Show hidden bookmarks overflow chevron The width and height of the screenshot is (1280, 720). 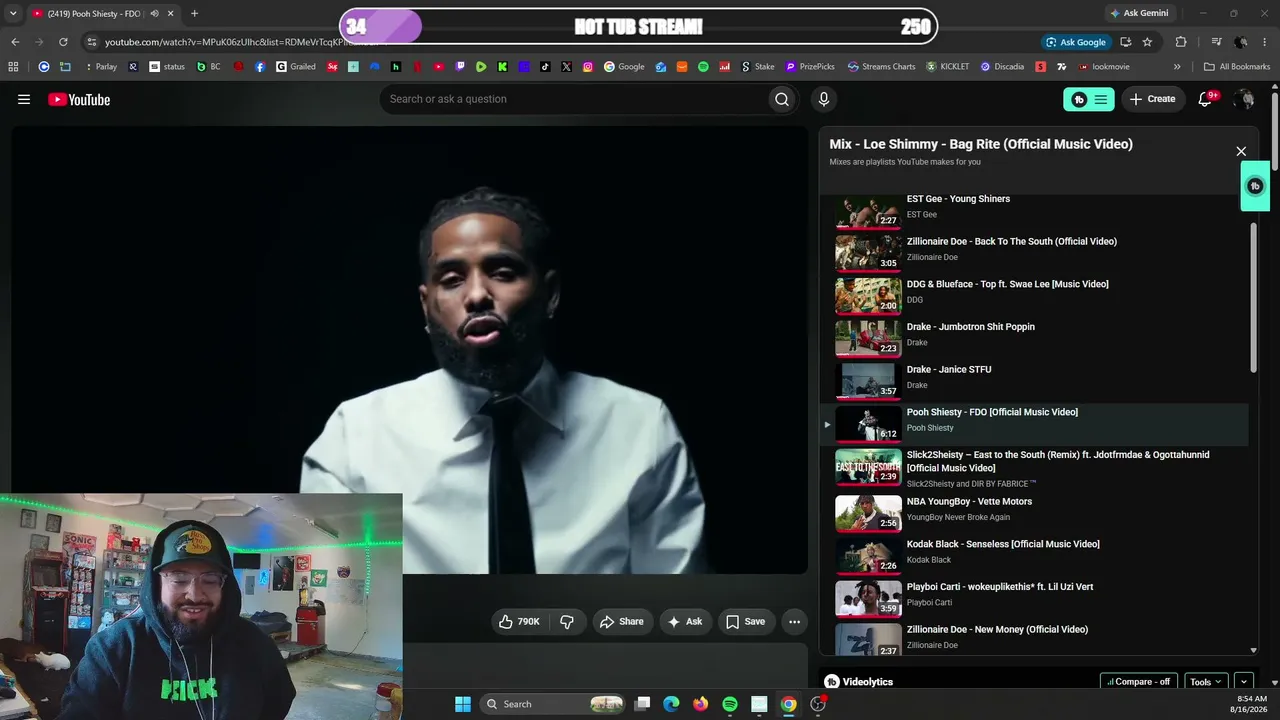click(x=1177, y=67)
